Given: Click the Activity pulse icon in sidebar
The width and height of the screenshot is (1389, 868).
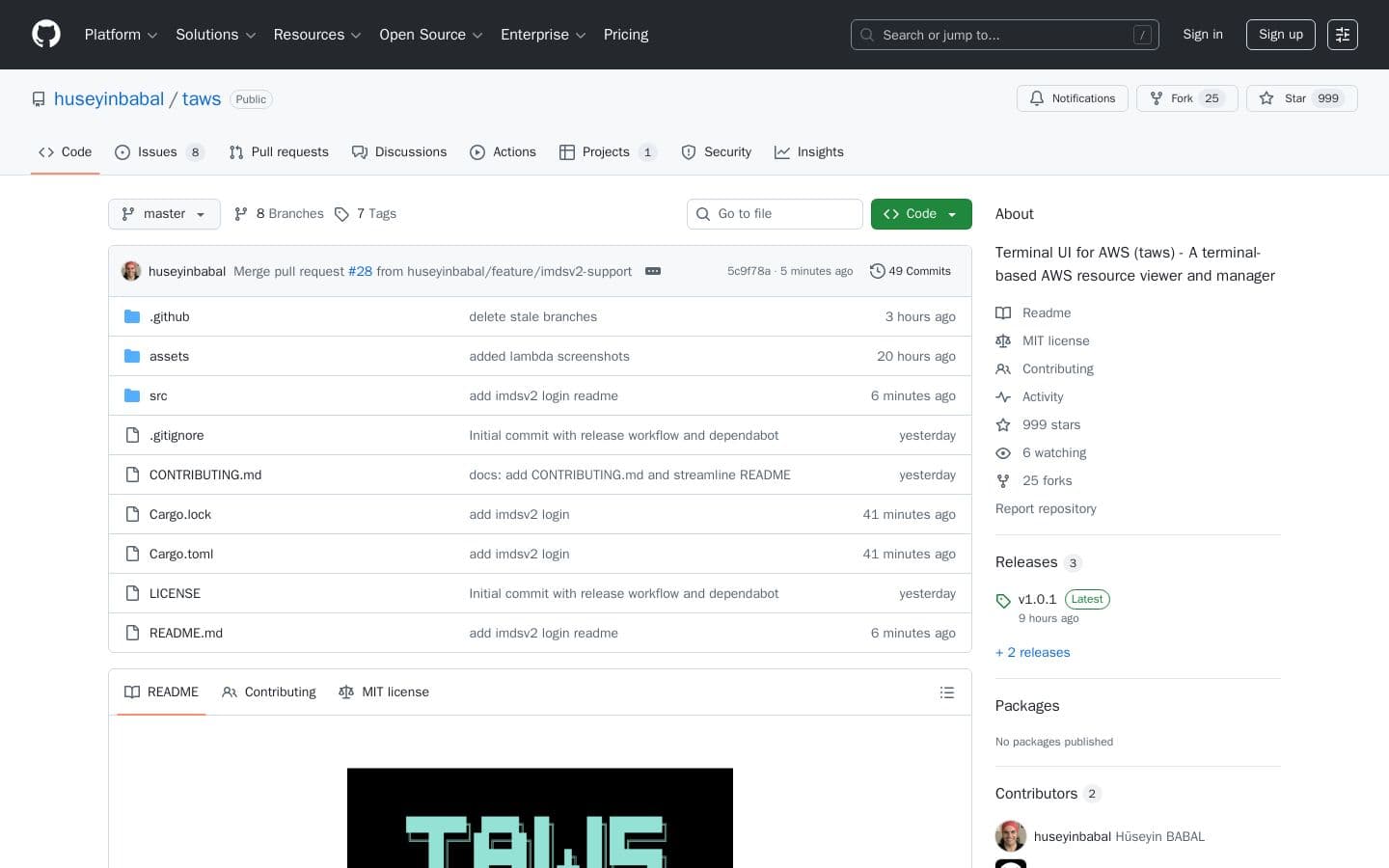Looking at the screenshot, I should (1003, 396).
